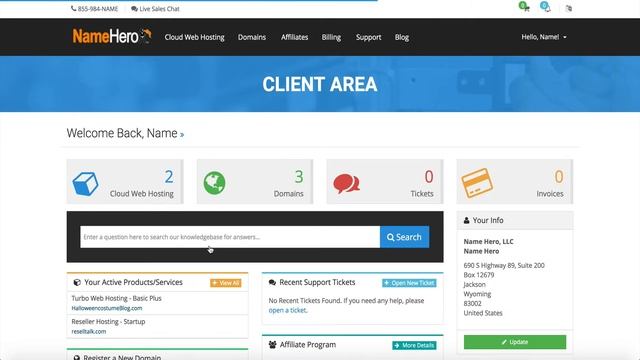
Task: Click the 'United States' country text
Action: [x=483, y=313]
